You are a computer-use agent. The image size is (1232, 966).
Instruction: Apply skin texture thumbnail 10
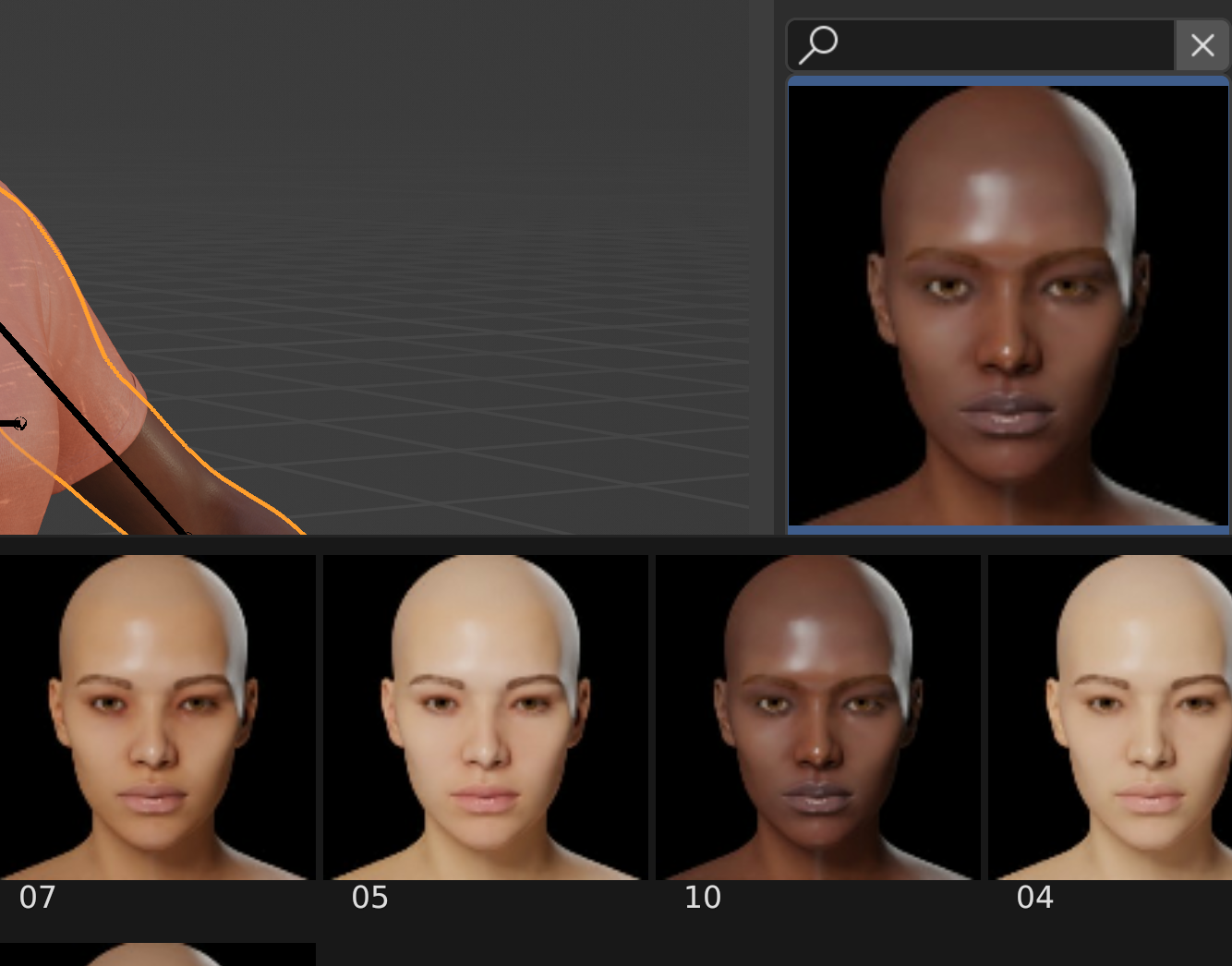(x=817, y=717)
